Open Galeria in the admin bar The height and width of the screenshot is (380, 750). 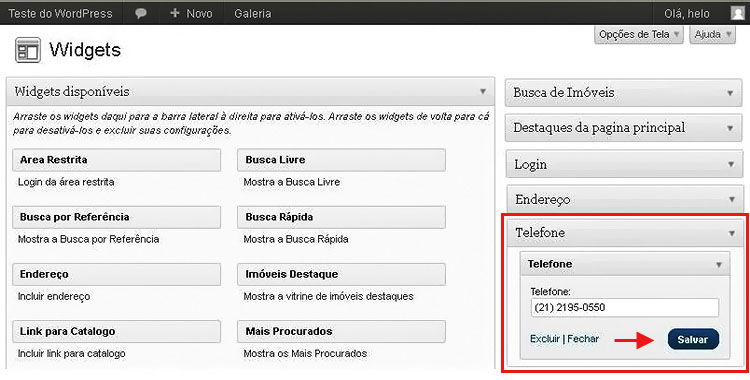click(253, 13)
